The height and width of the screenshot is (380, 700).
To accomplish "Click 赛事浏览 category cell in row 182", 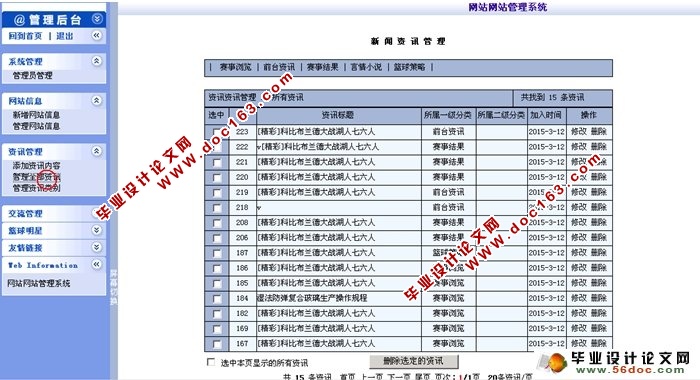I will click(448, 313).
